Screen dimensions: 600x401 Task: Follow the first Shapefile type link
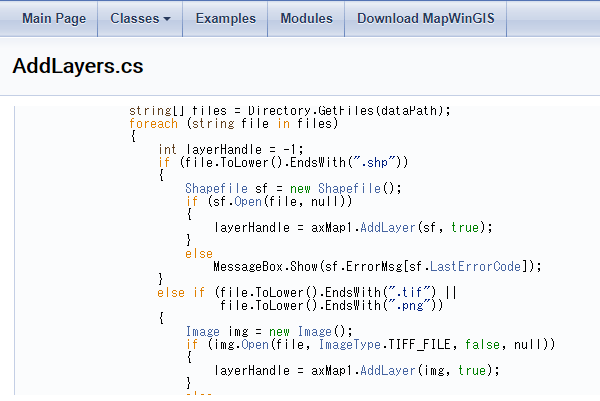pyautogui.click(x=216, y=189)
